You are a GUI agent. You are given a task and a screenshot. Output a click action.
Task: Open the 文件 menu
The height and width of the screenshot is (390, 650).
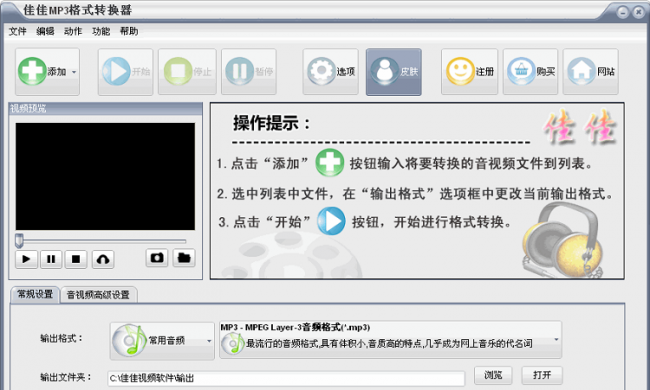click(17, 31)
